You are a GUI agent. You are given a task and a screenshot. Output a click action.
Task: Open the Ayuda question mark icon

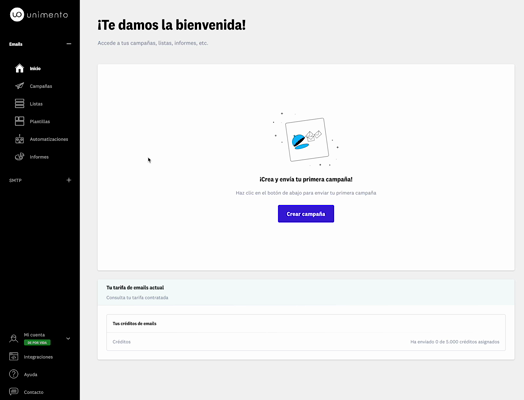pyautogui.click(x=14, y=374)
